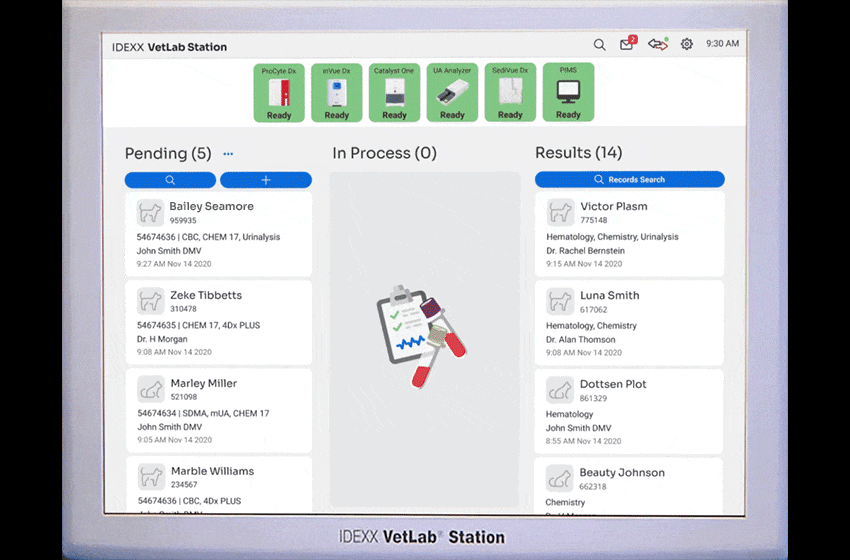Click the add pending request plus button
Image resolution: width=850 pixels, height=560 pixels.
pyautogui.click(x=266, y=180)
